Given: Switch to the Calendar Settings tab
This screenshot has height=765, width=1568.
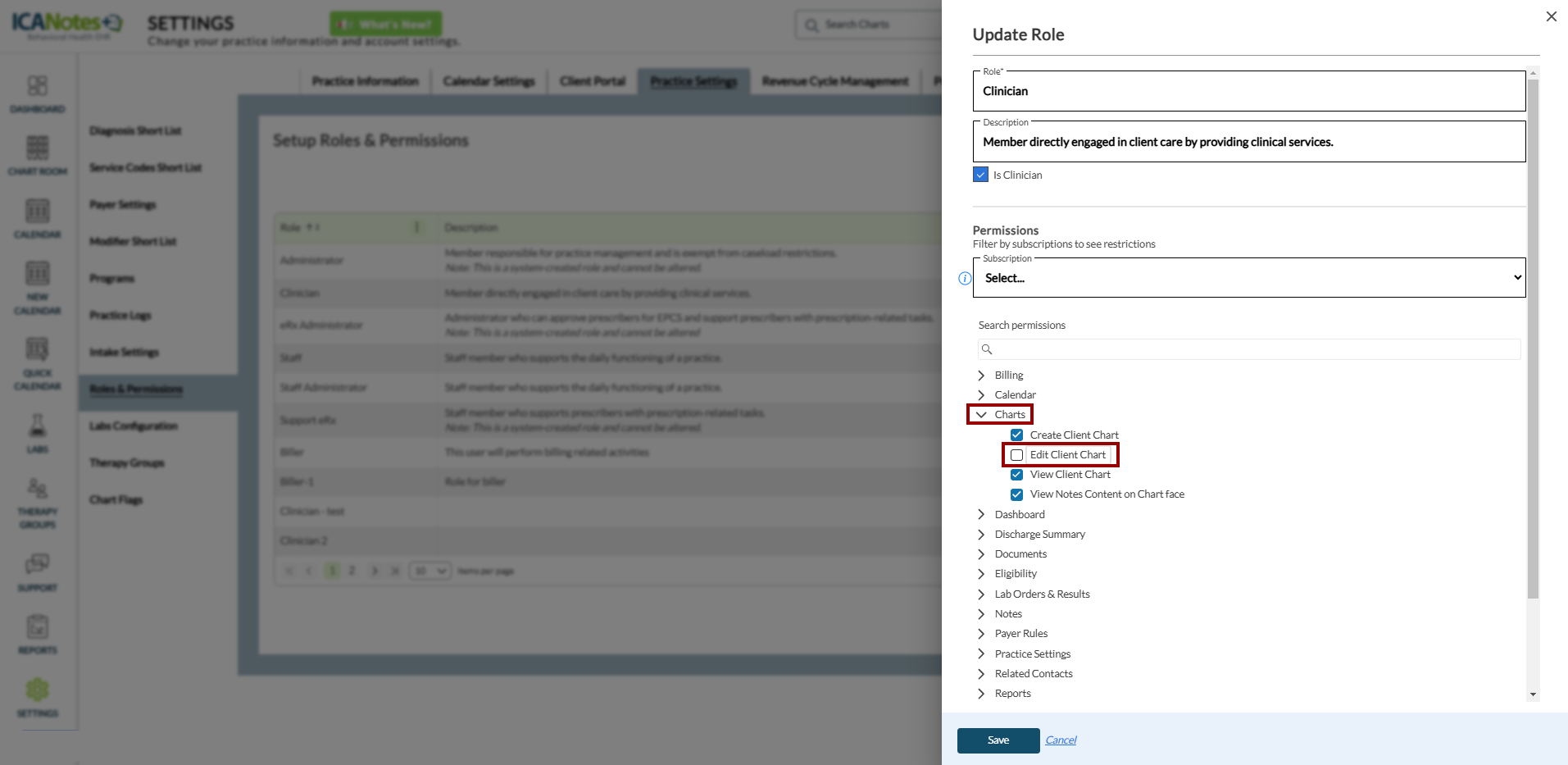Looking at the screenshot, I should pos(489,81).
